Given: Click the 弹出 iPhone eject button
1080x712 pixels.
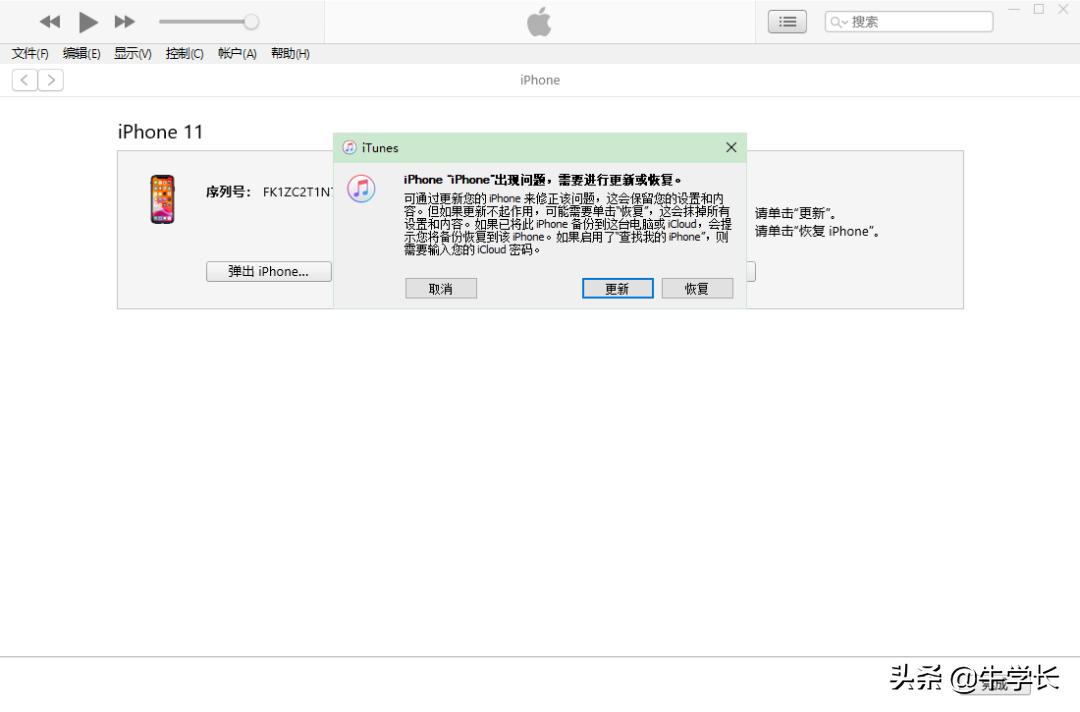Looking at the screenshot, I should 268,271.
